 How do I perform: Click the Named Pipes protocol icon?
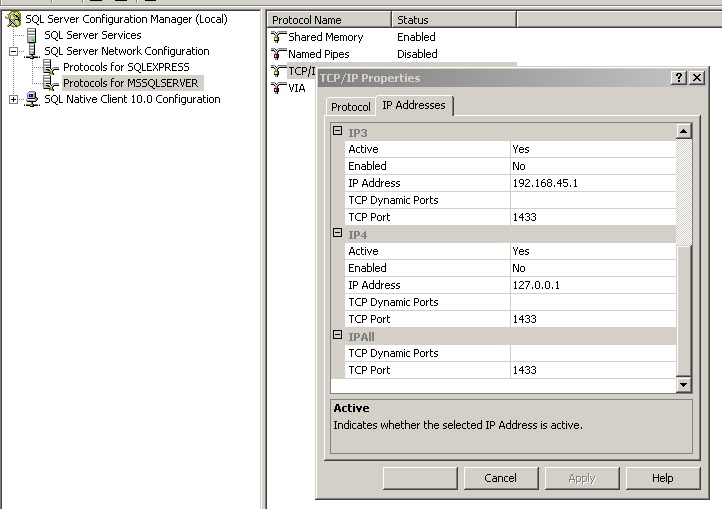[279, 54]
